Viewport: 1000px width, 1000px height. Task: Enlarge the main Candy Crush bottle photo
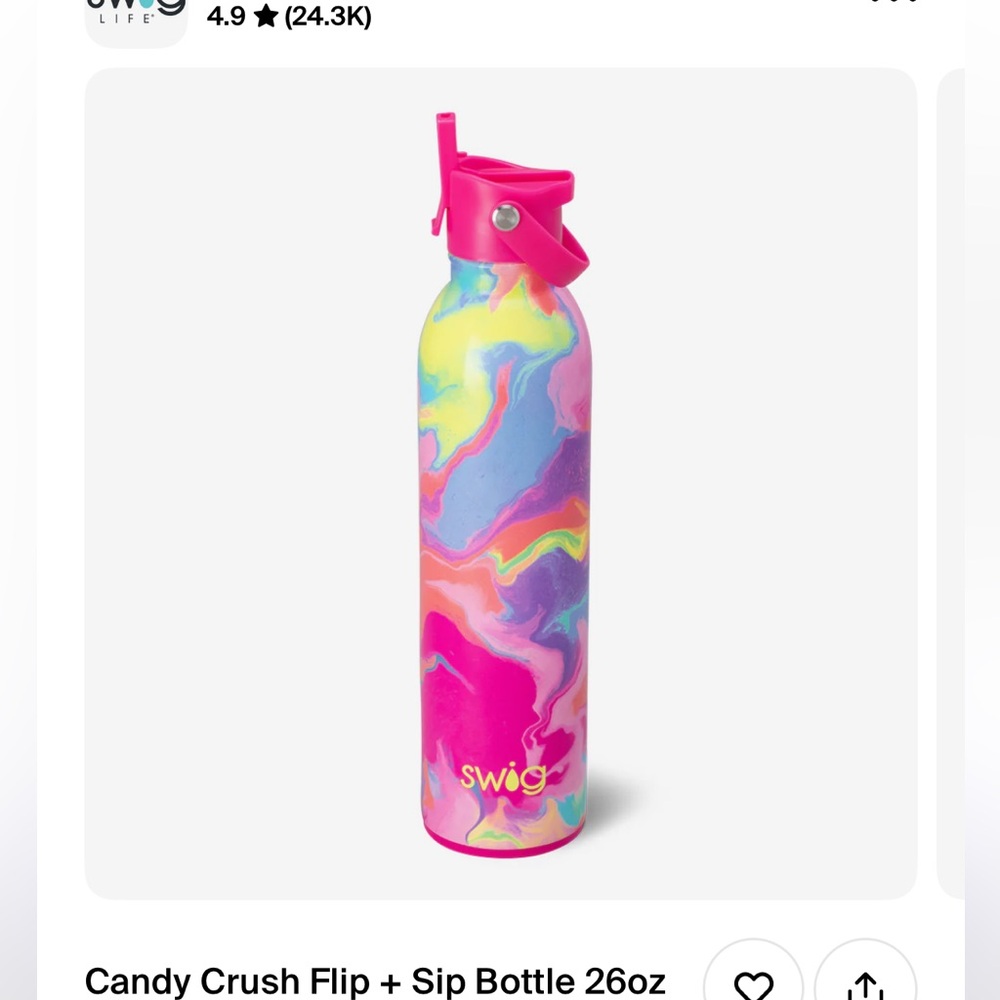500,480
